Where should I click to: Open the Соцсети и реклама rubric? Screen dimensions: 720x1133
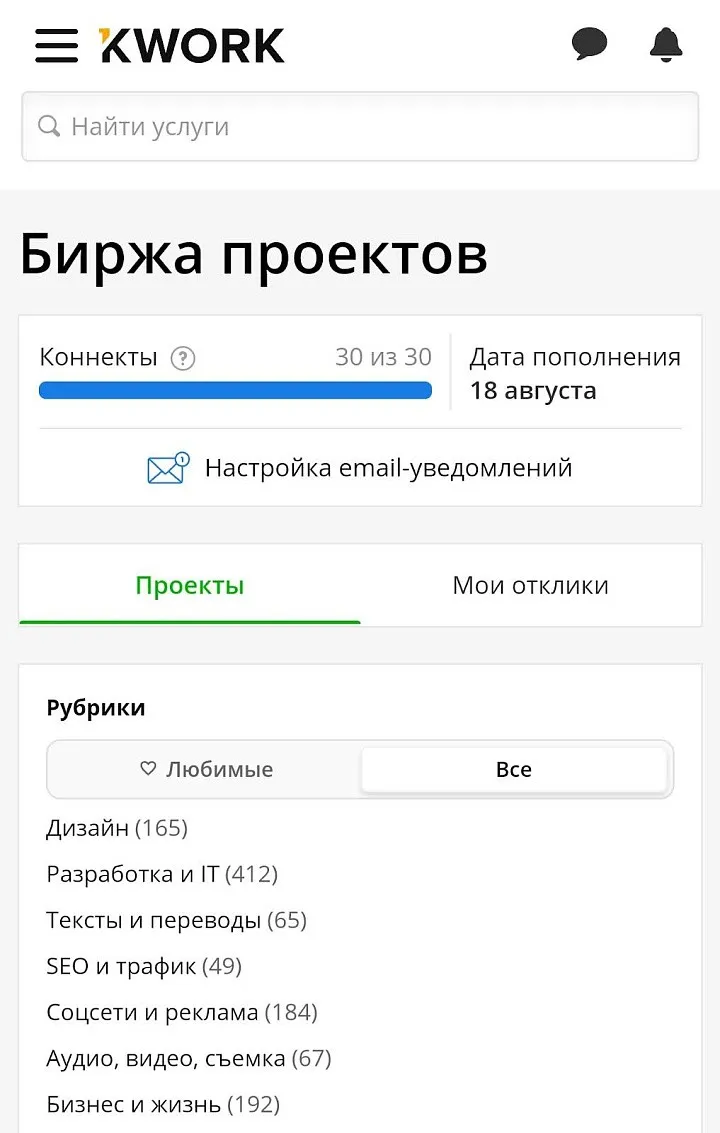[x=182, y=1012]
